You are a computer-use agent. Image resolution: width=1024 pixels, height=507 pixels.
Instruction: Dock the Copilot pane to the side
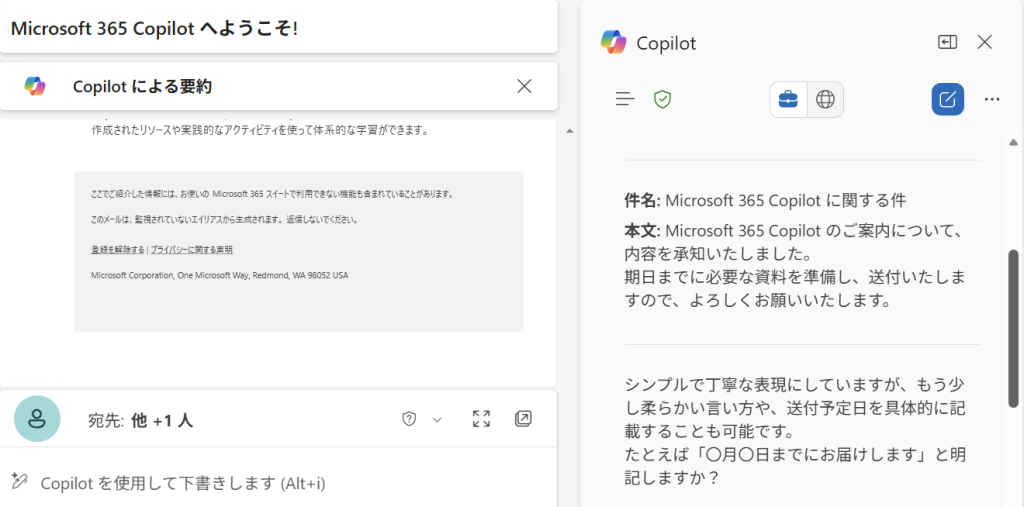coord(947,42)
